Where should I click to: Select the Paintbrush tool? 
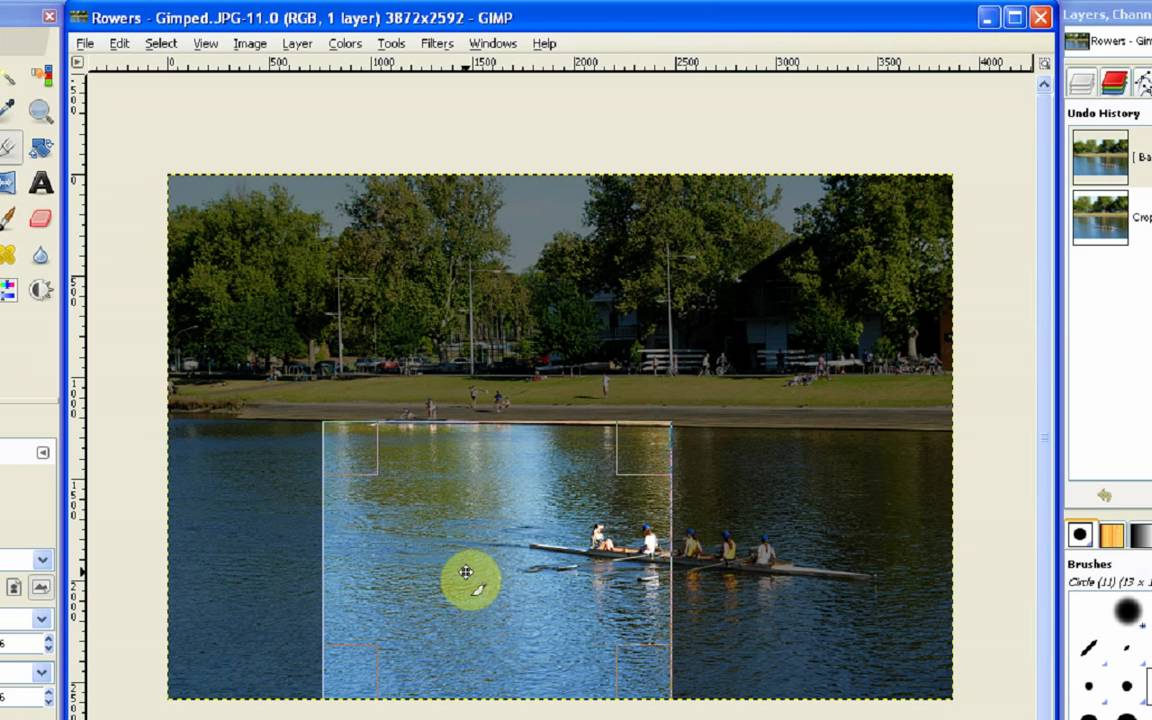[x=6, y=218]
